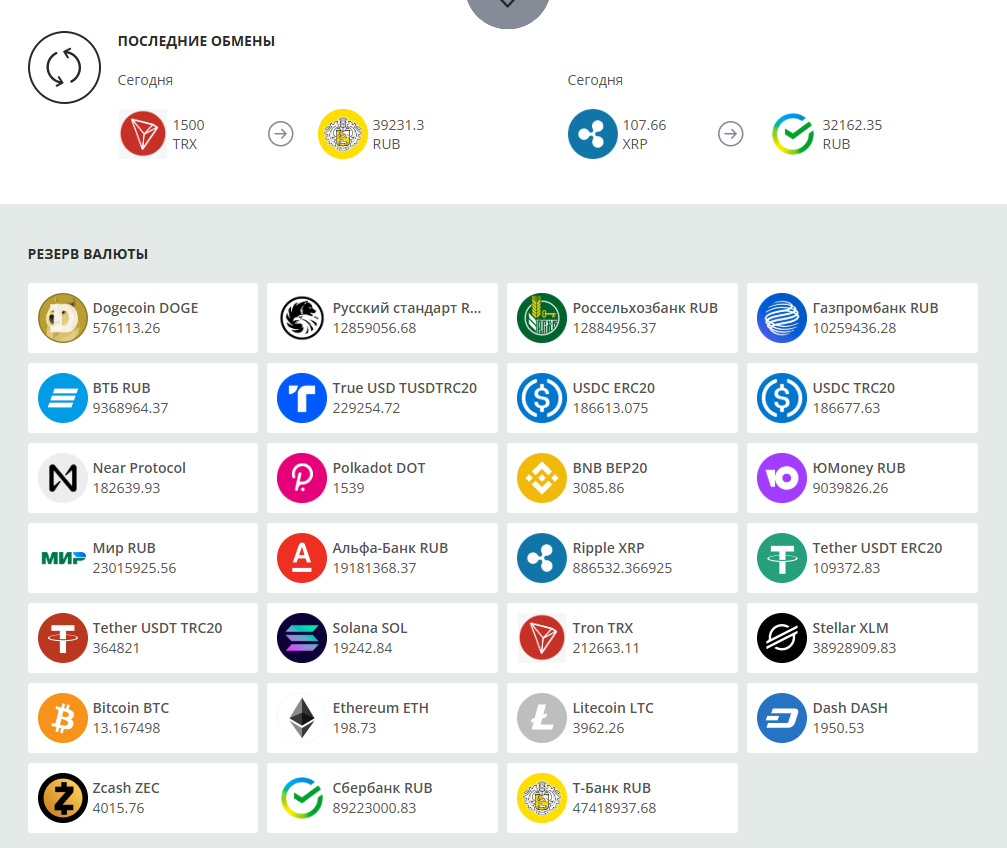Click the Dash DASH reserve value 1950.53
The image size is (1007, 848).
click(x=839, y=728)
